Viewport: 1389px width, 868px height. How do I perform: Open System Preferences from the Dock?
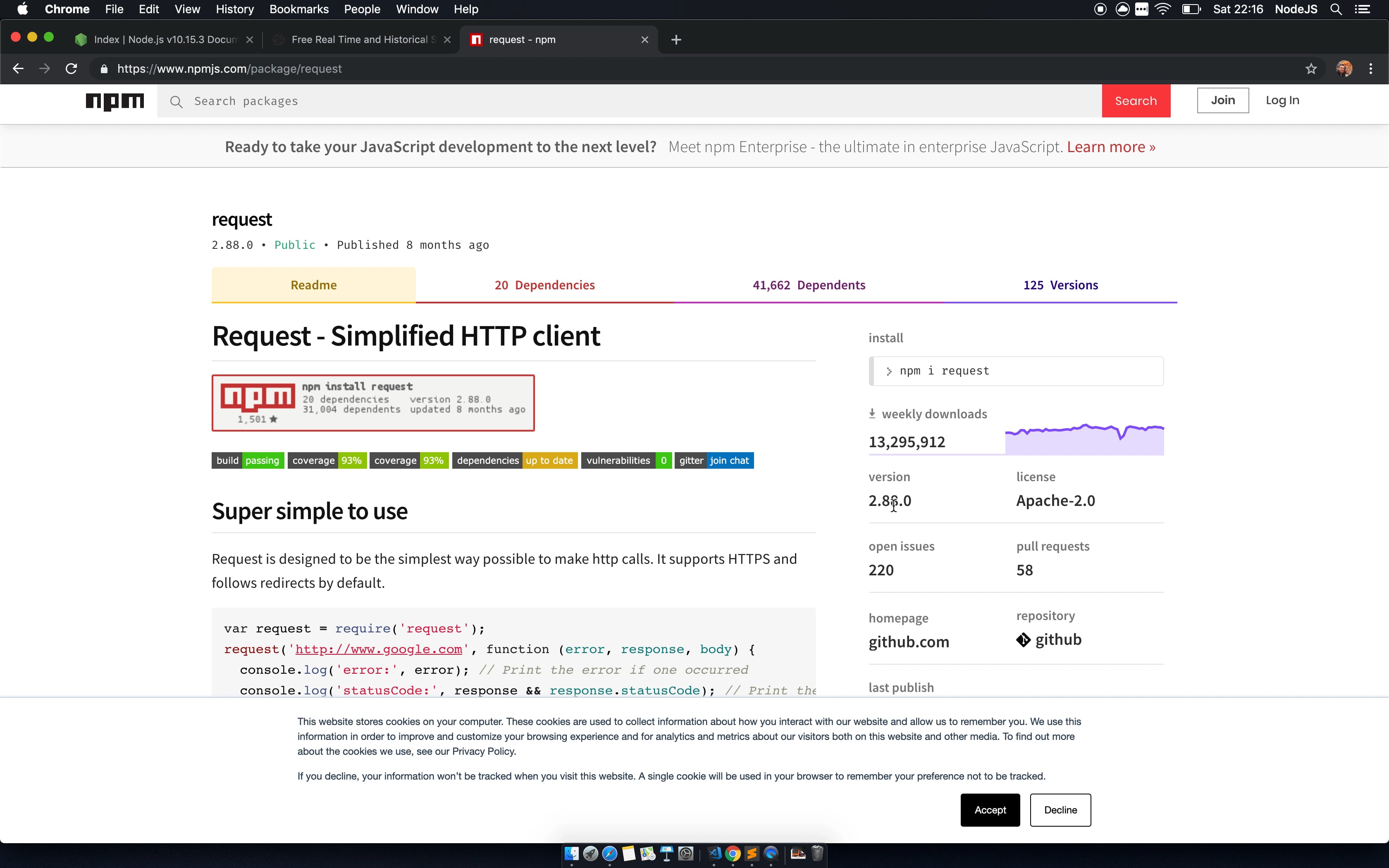pyautogui.click(x=686, y=854)
